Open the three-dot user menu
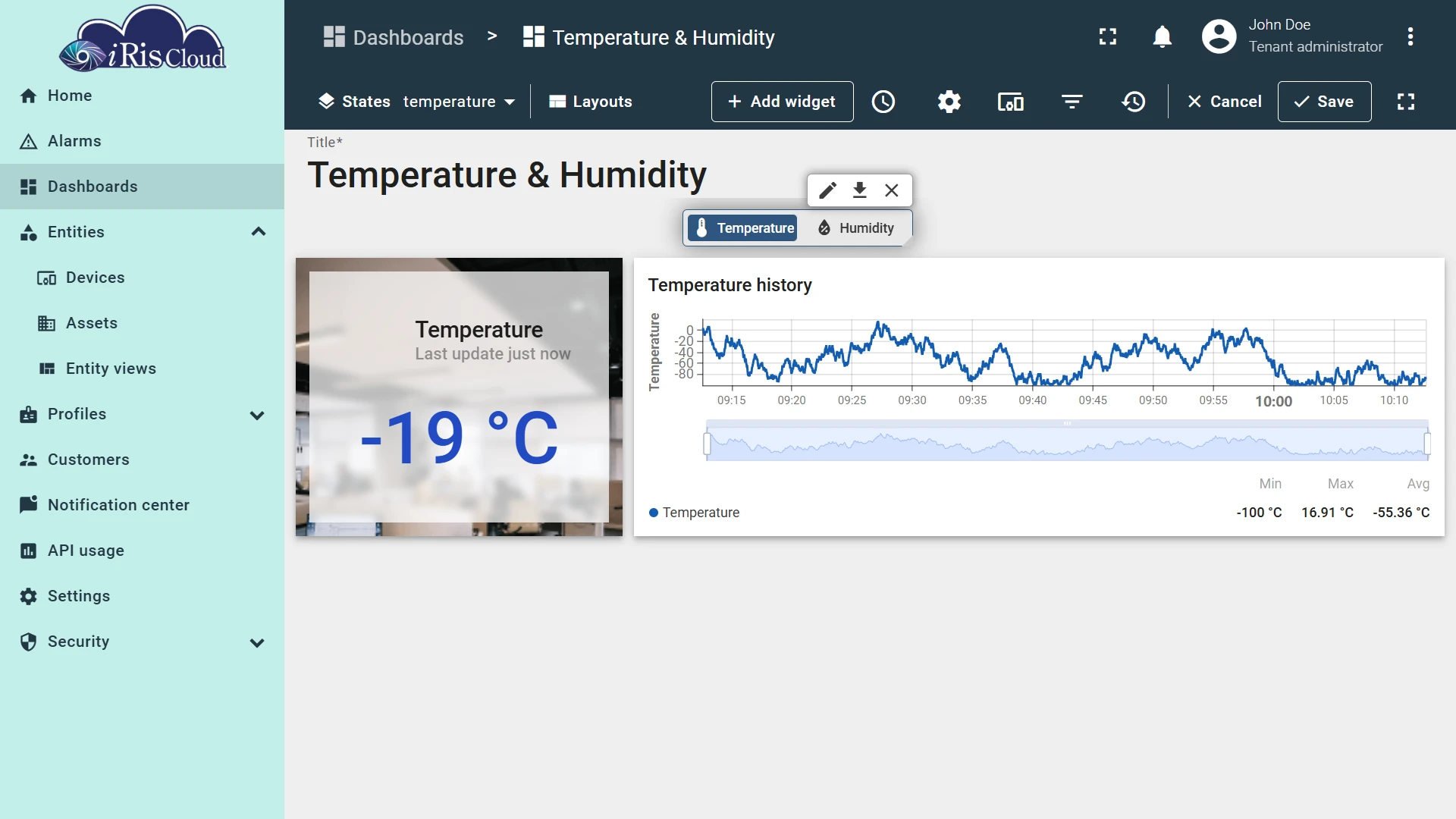Viewport: 1456px width, 819px height. [1410, 36]
